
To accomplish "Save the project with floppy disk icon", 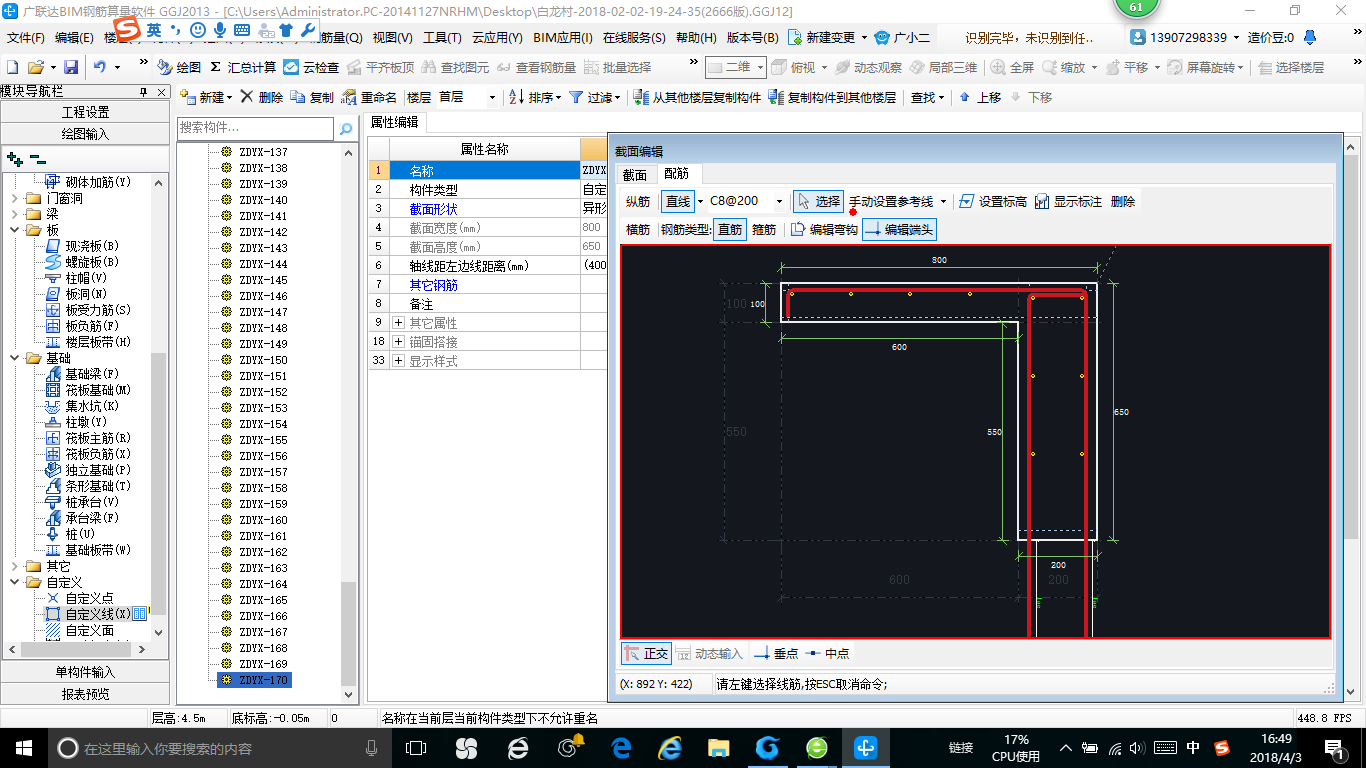I will click(71, 67).
